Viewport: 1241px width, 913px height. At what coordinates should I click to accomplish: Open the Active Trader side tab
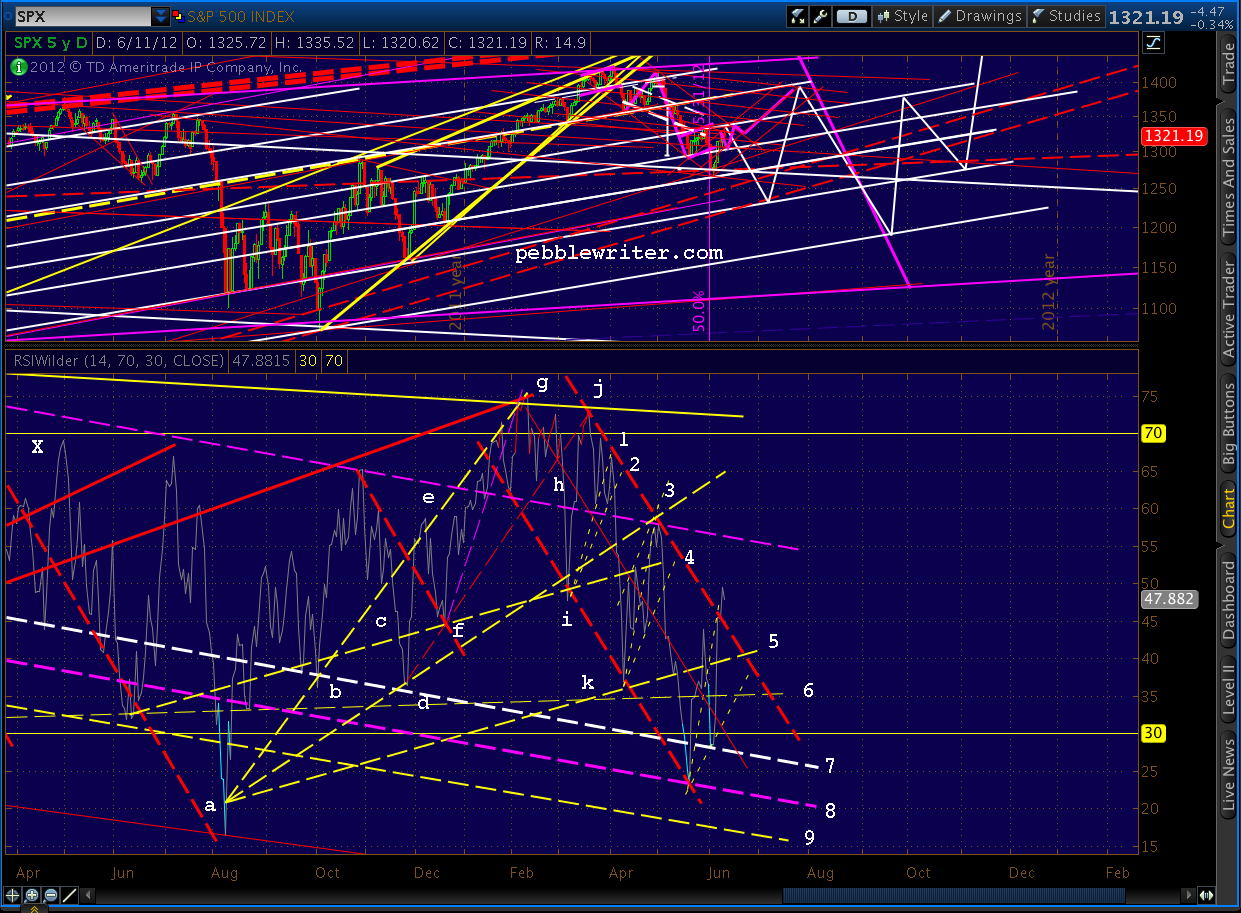click(1229, 309)
